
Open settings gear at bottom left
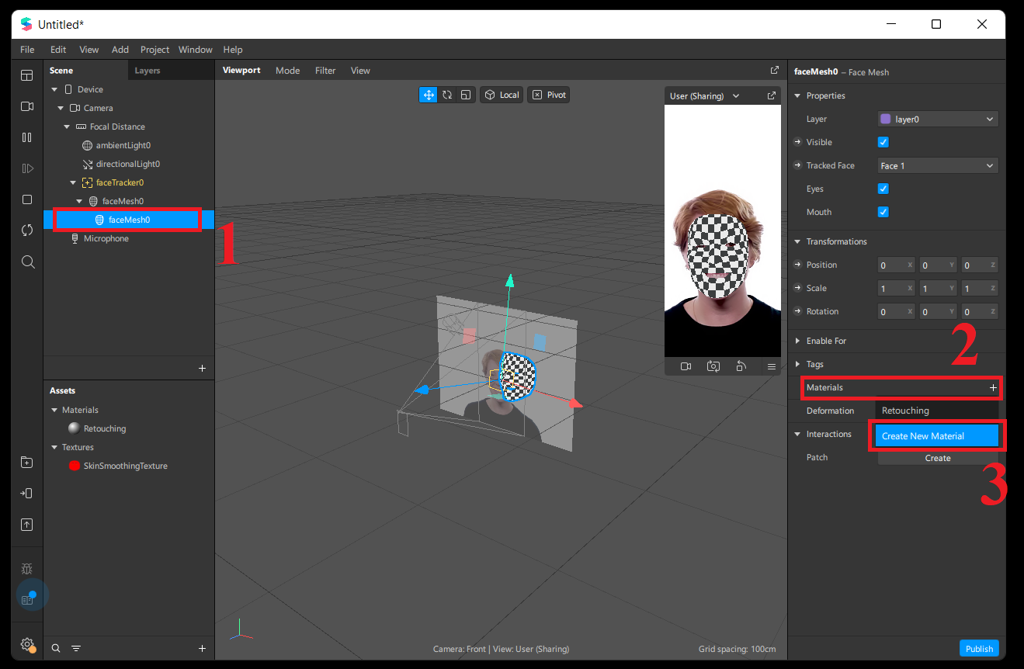click(x=27, y=645)
